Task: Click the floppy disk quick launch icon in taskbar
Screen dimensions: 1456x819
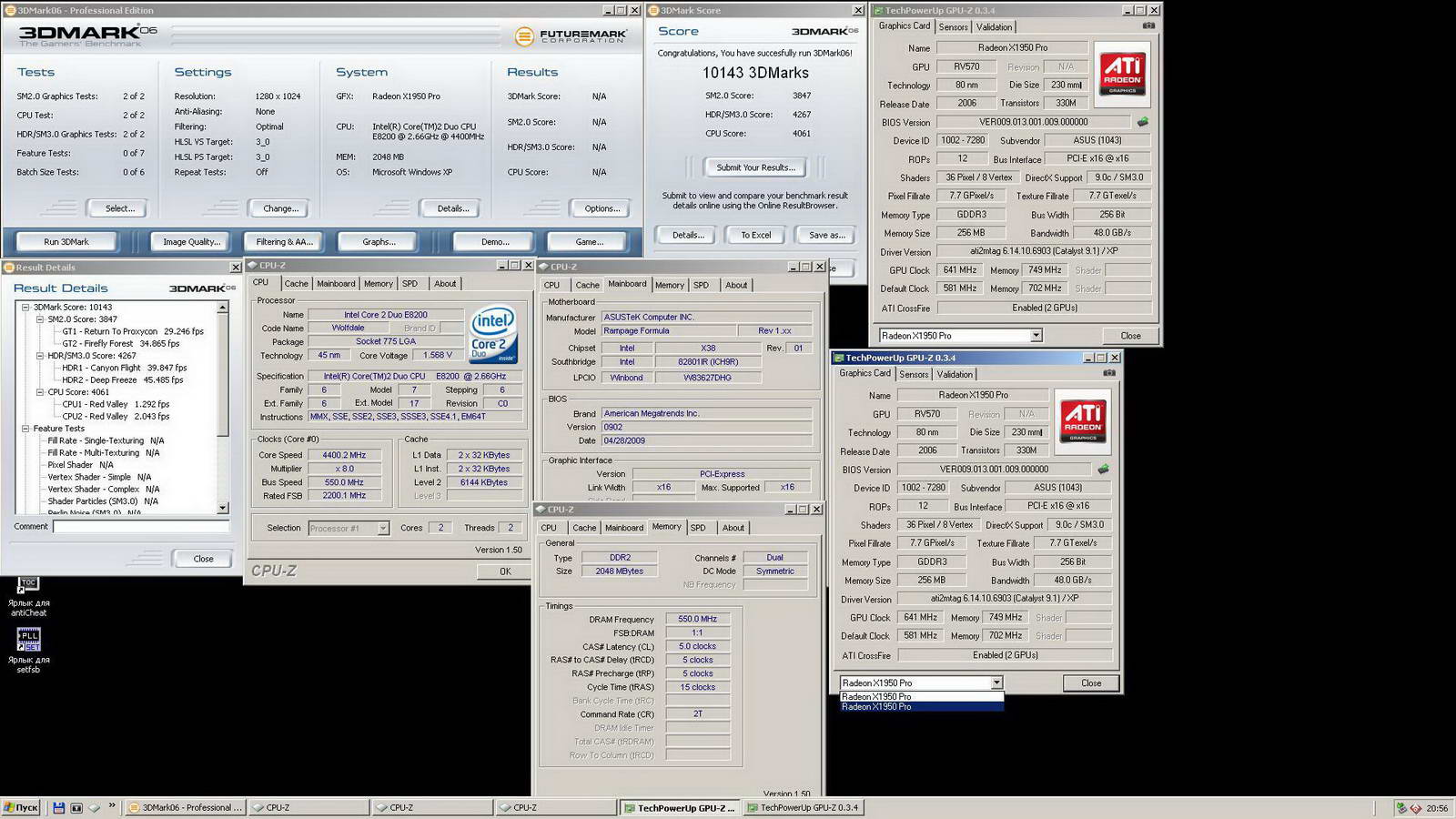Action: tap(58, 807)
